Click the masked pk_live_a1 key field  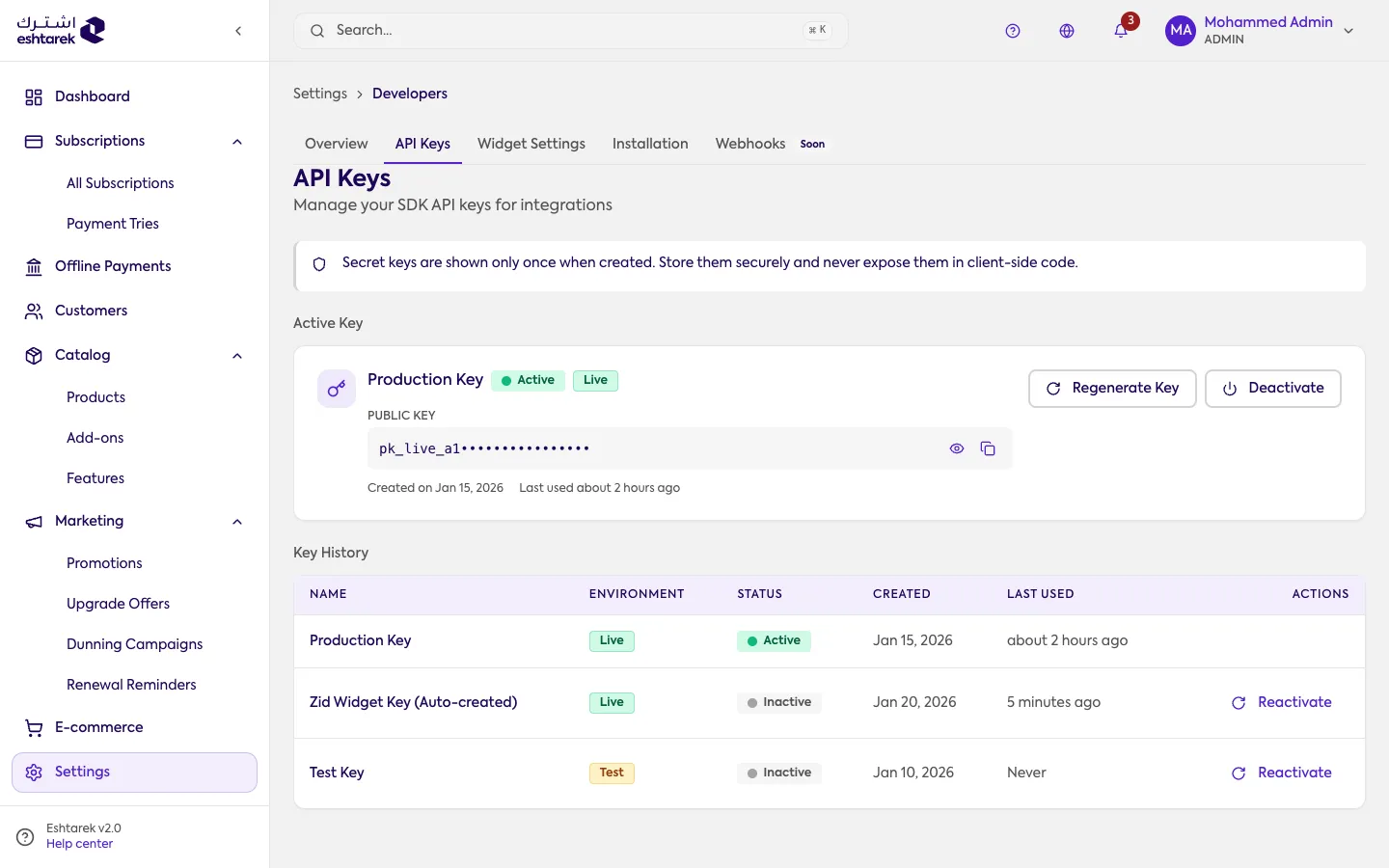(x=689, y=448)
